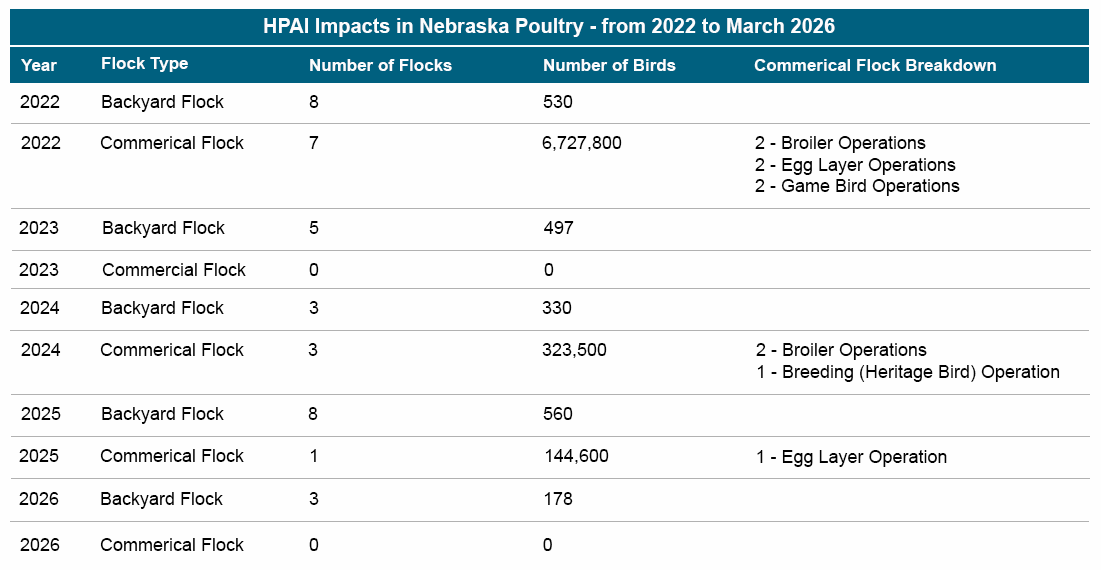Image resolution: width=1101 pixels, height=570 pixels.
Task: Select the Year column header
Action: [39, 65]
